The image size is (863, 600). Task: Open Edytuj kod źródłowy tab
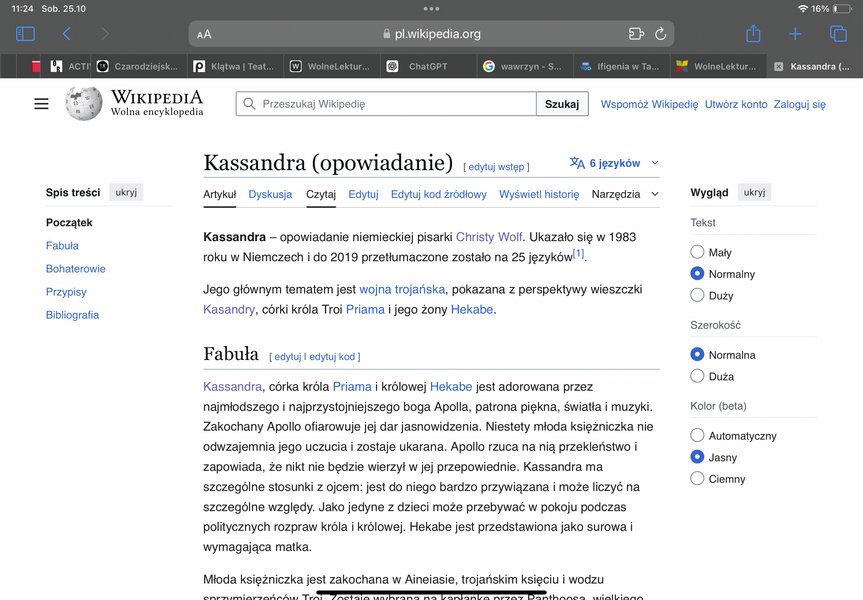click(439, 194)
